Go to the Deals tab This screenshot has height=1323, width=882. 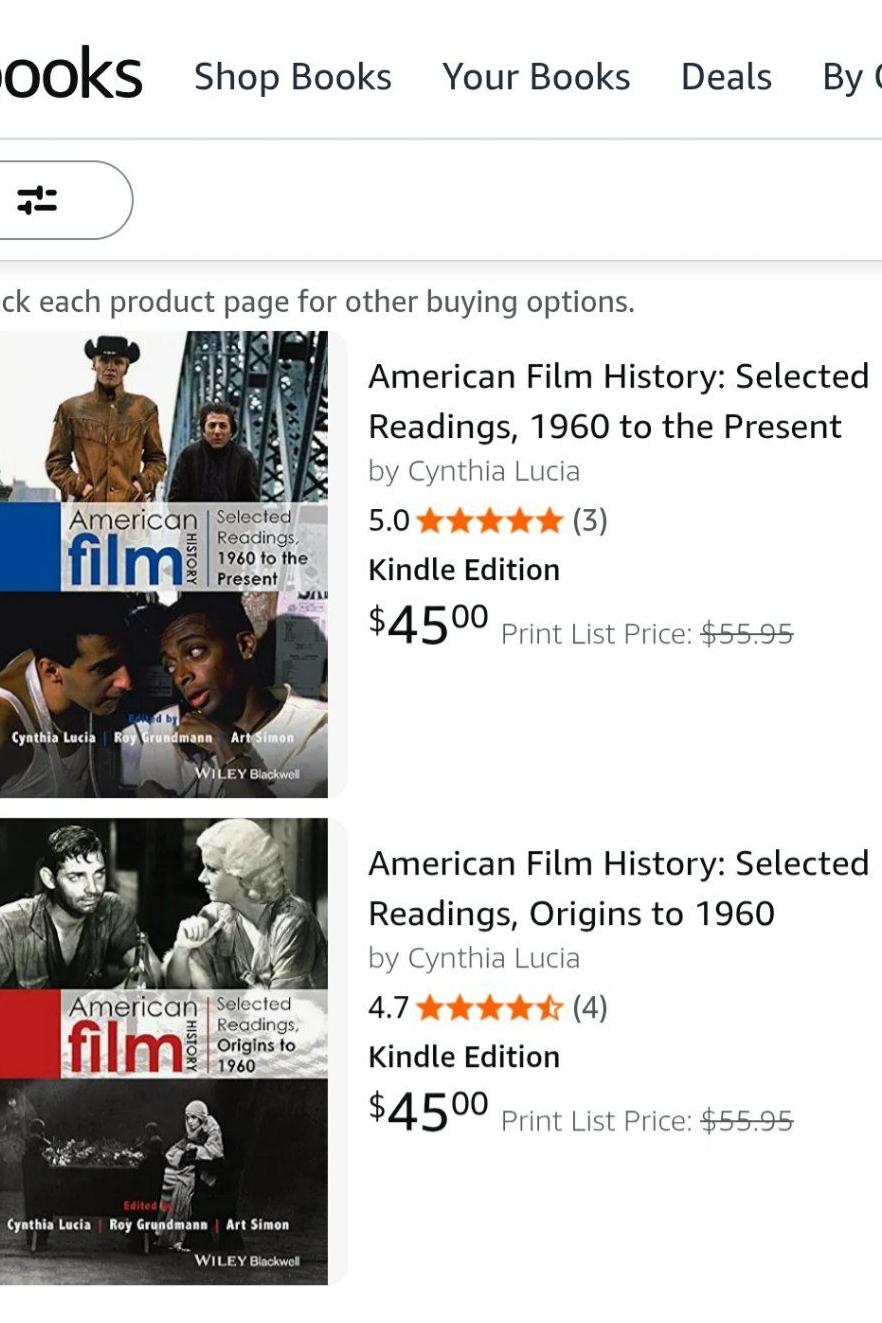(726, 77)
